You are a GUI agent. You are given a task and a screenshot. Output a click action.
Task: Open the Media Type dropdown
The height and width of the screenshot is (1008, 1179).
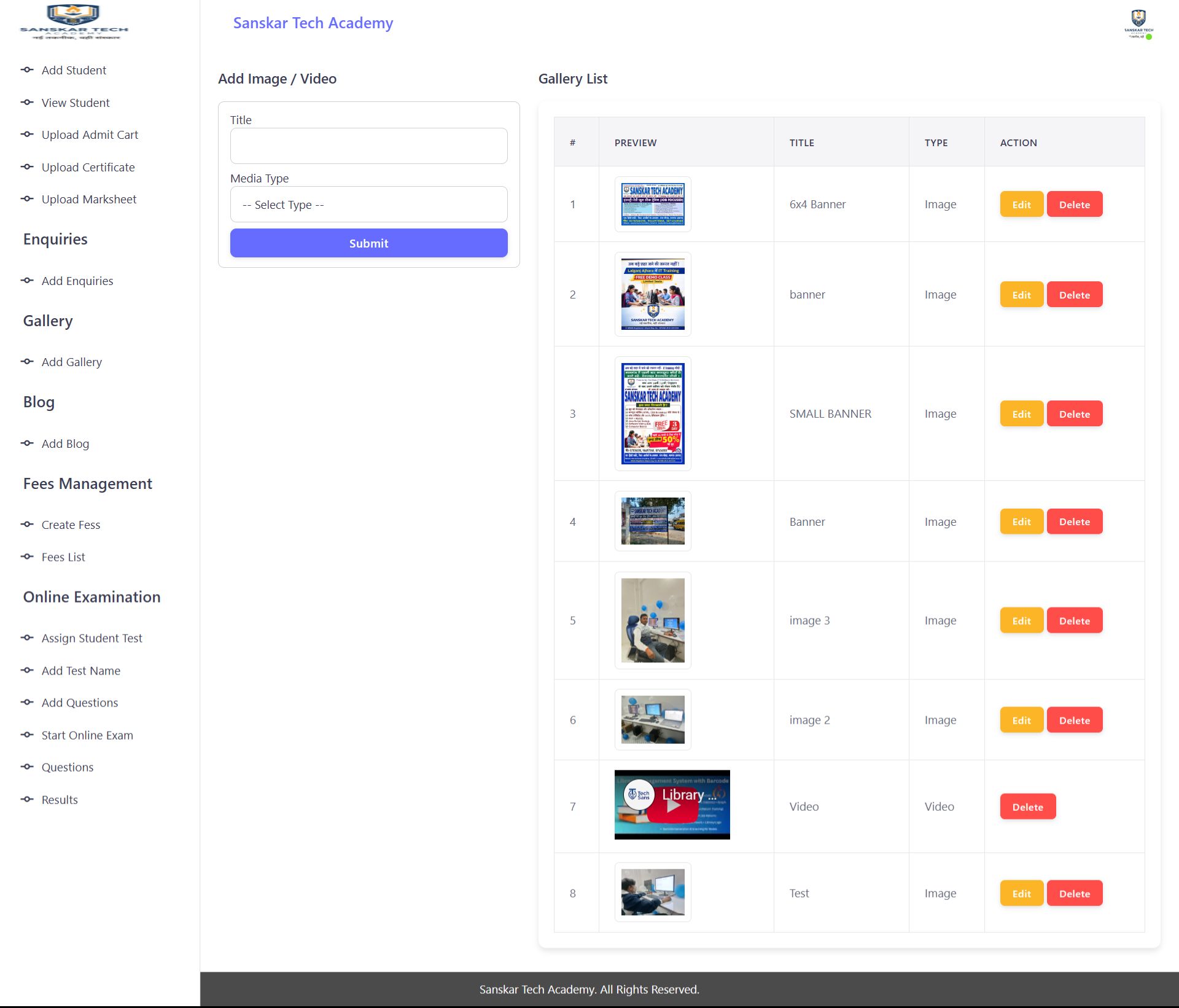click(368, 205)
